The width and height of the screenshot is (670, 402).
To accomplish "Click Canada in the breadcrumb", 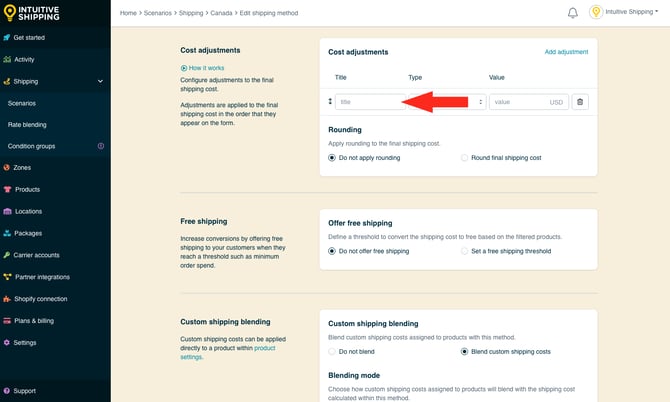I will click(x=221, y=13).
